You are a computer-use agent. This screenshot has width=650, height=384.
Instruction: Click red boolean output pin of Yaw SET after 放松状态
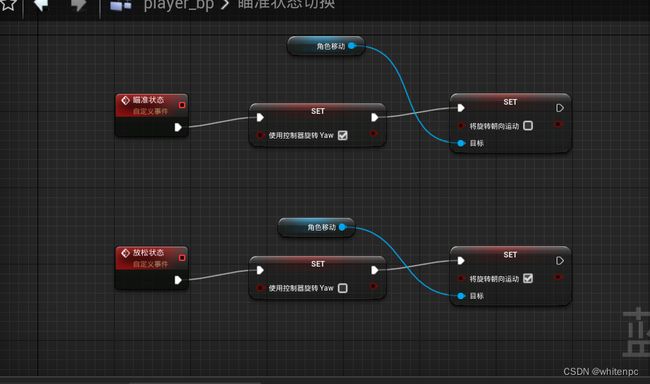pyautogui.click(x=373, y=286)
